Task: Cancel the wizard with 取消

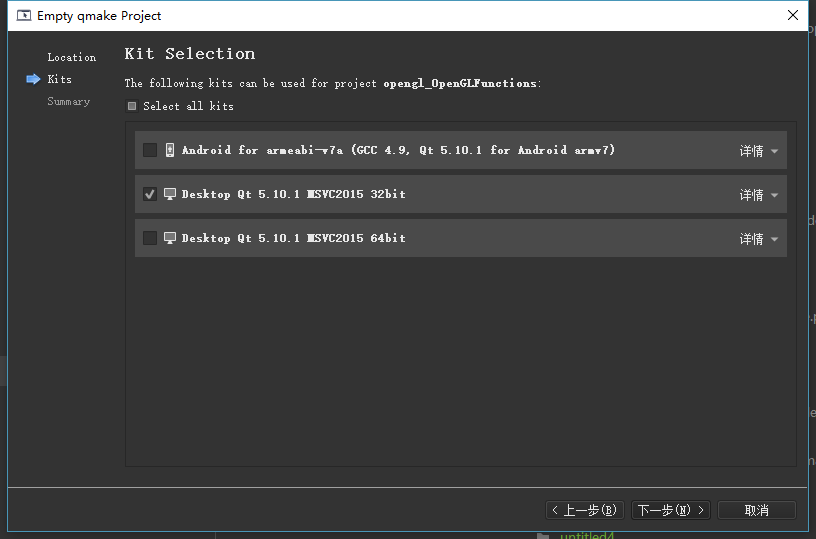Action: 757,510
